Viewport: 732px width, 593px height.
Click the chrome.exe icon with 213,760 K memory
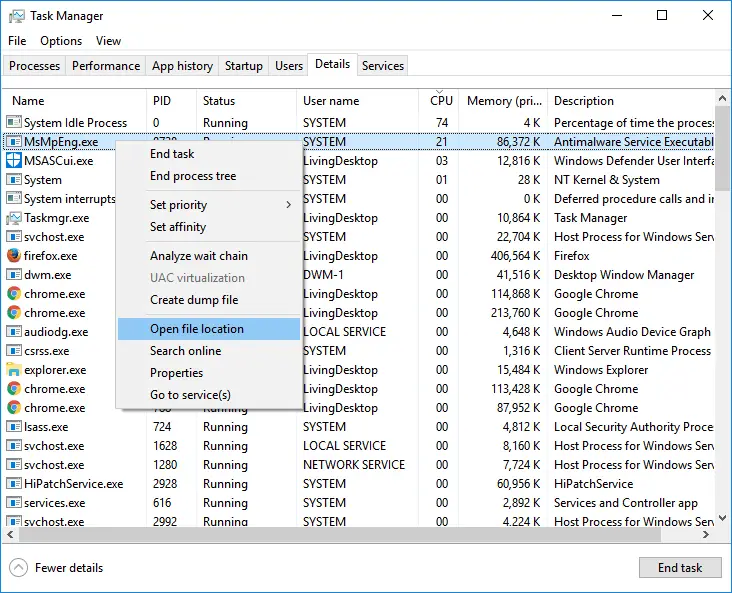point(14,312)
